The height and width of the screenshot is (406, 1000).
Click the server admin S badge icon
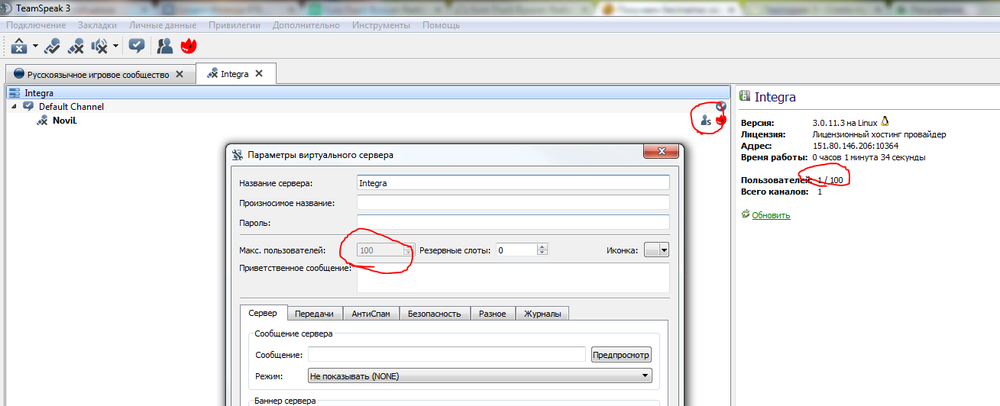(706, 120)
